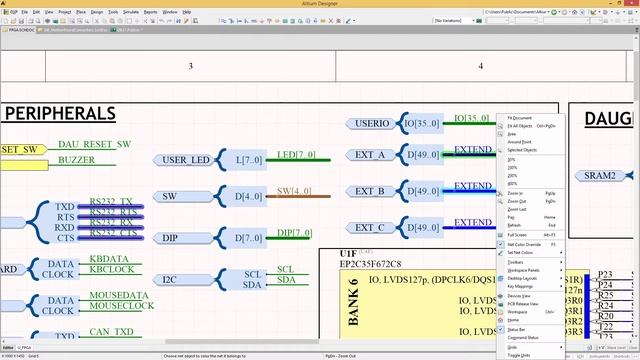Choose Area zoom menu entry
Screen dimensions: 640x360
tap(531, 134)
